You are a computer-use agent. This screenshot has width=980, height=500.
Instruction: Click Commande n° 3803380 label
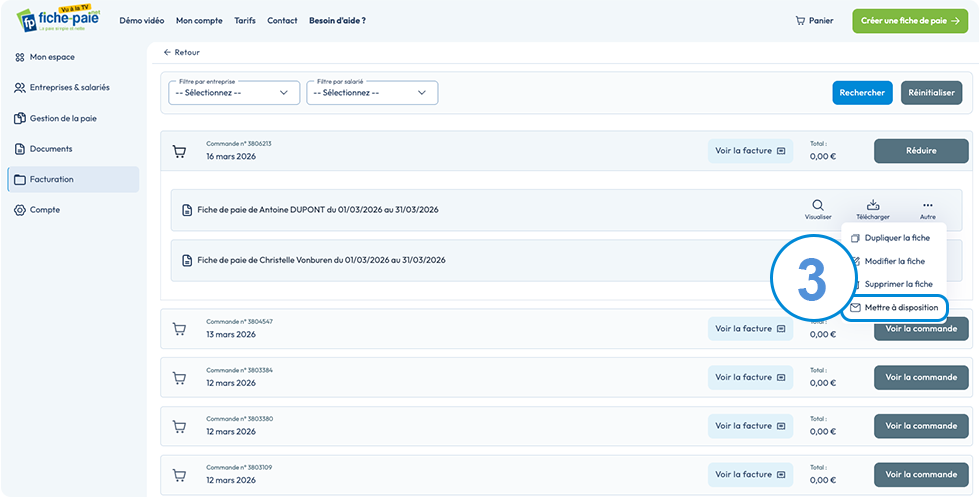pyautogui.click(x=239, y=419)
